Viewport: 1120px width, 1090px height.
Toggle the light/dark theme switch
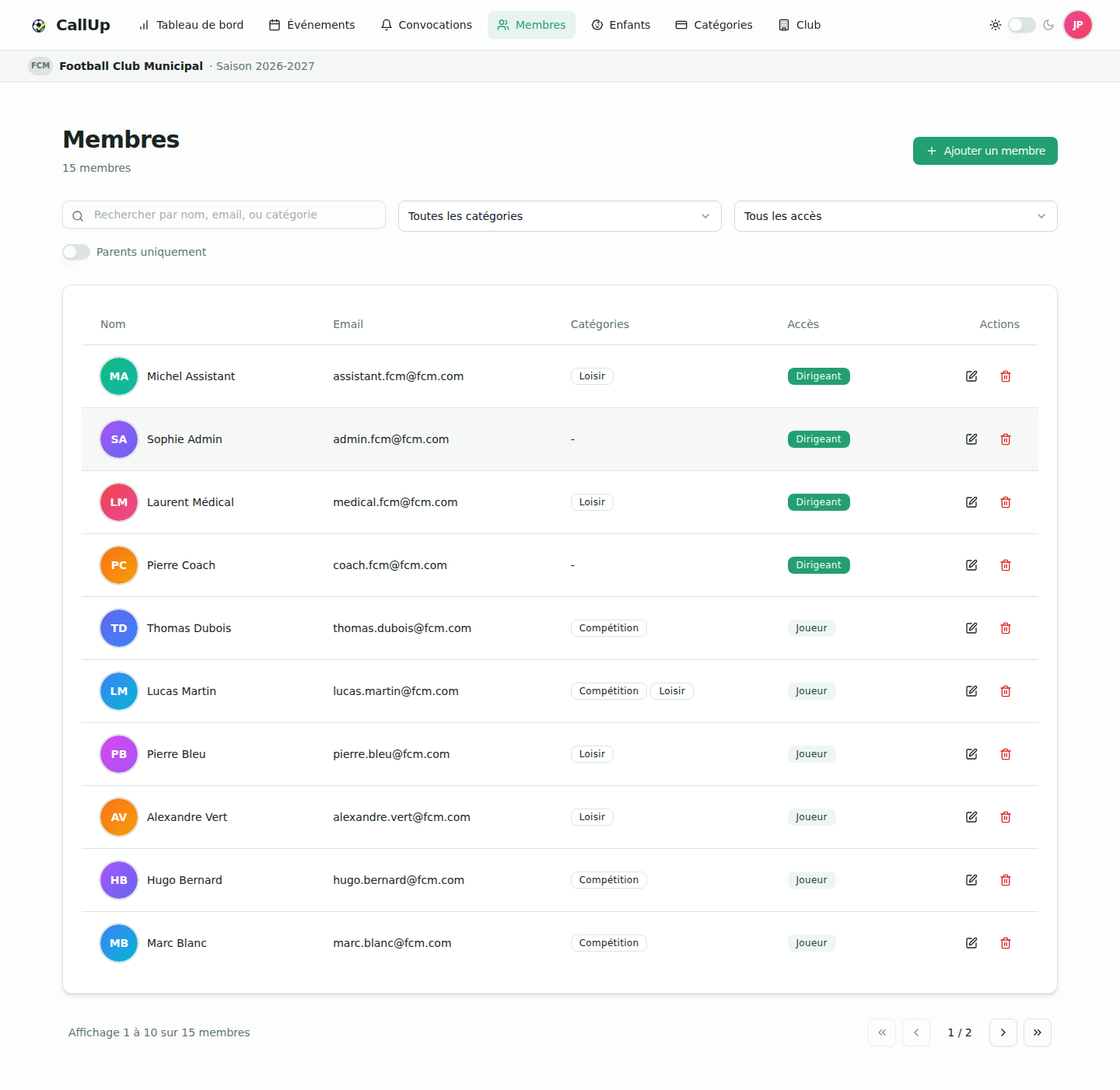click(1021, 25)
